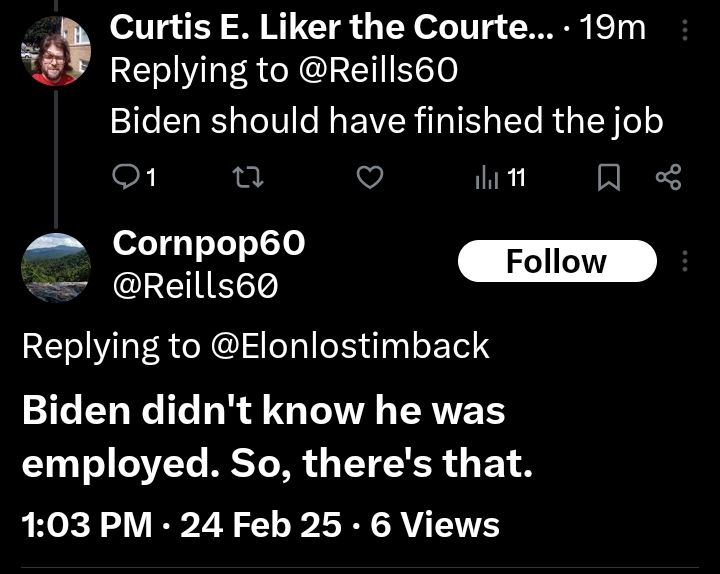Click the 1:03 PM timestamp
The width and height of the screenshot is (720, 574).
tap(87, 524)
